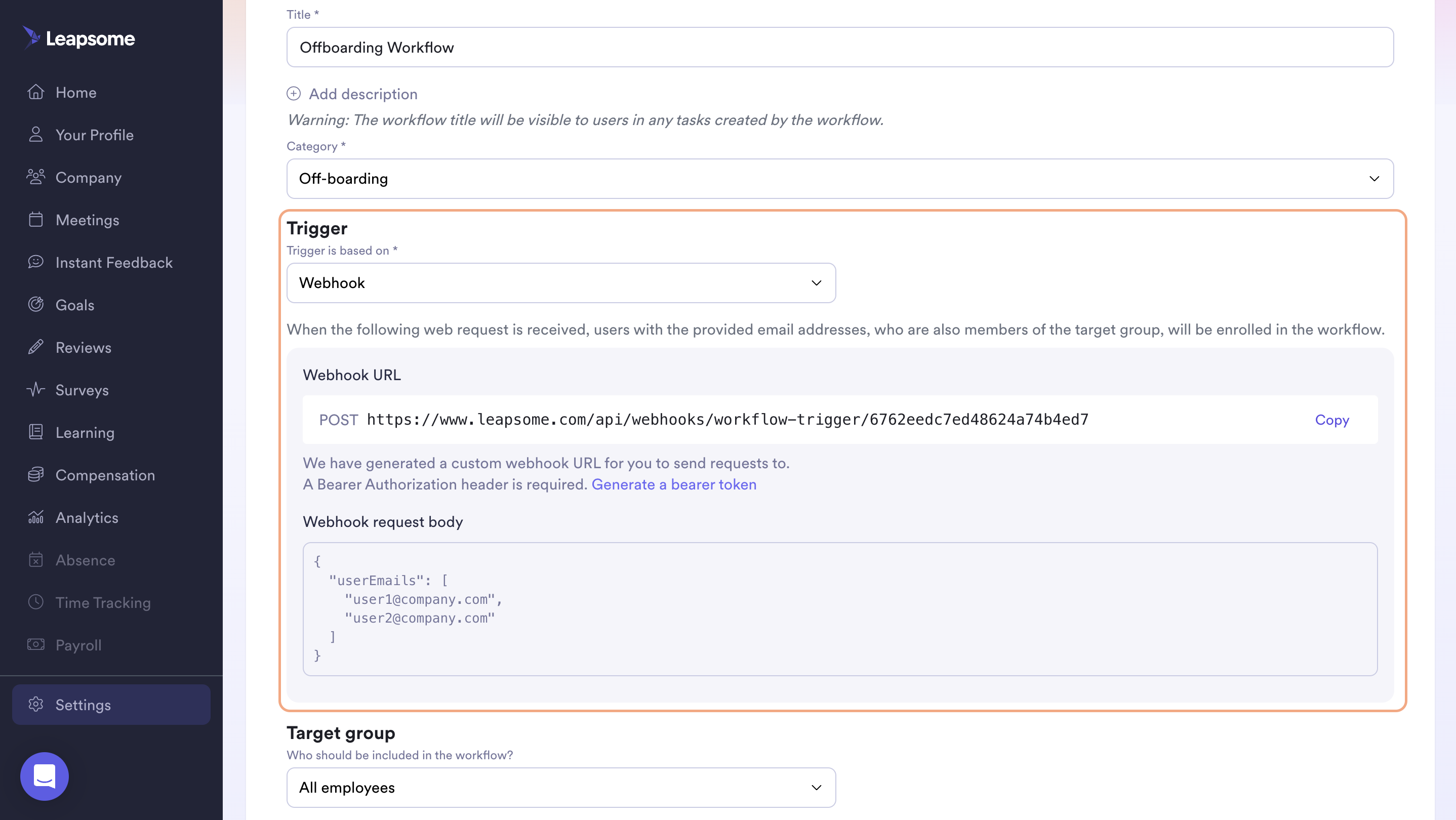Viewport: 1456px width, 820px height.
Task: Click the "userEmails" key text
Action: click(376, 581)
